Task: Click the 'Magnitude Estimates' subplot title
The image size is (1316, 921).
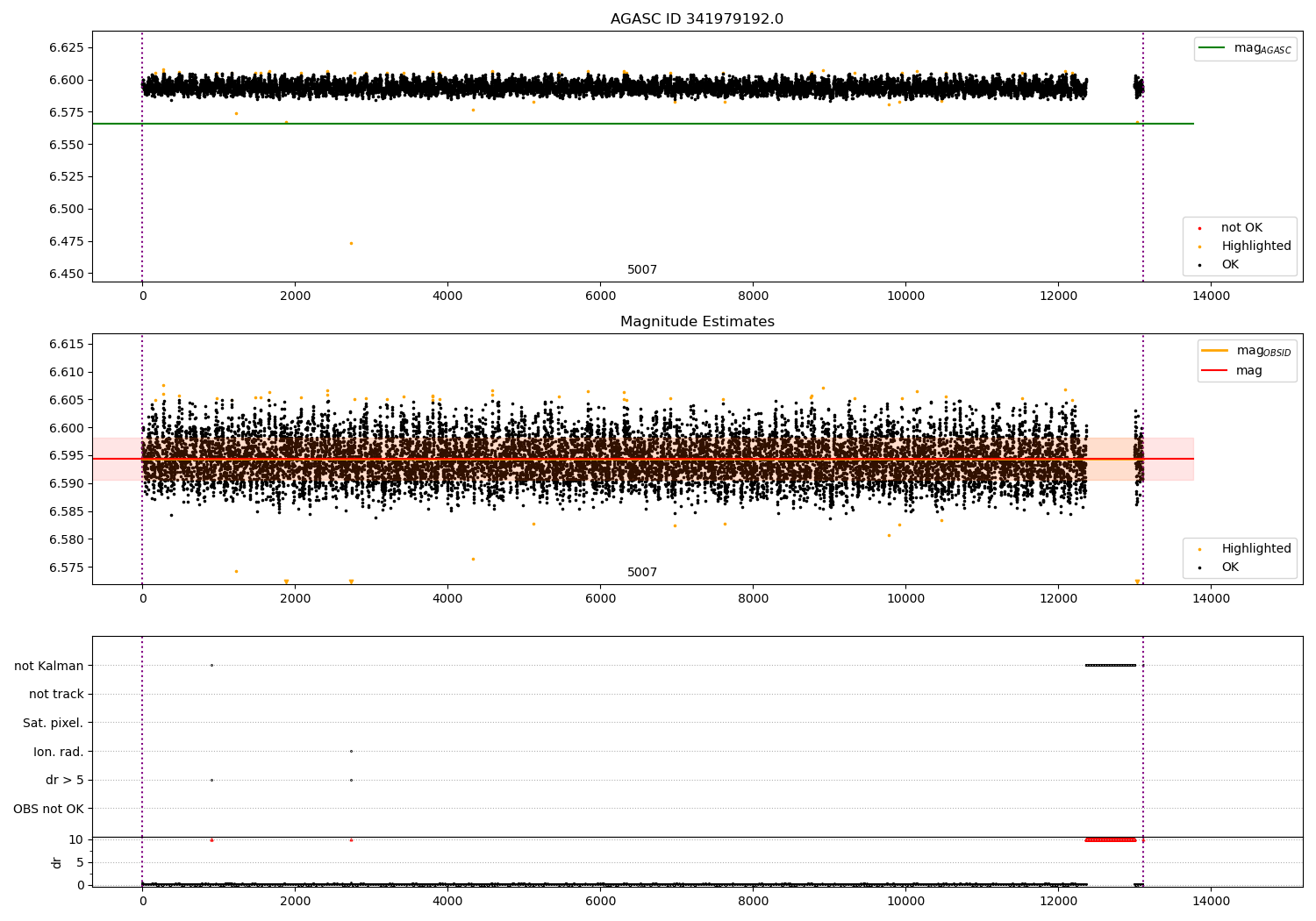Action: click(x=697, y=322)
